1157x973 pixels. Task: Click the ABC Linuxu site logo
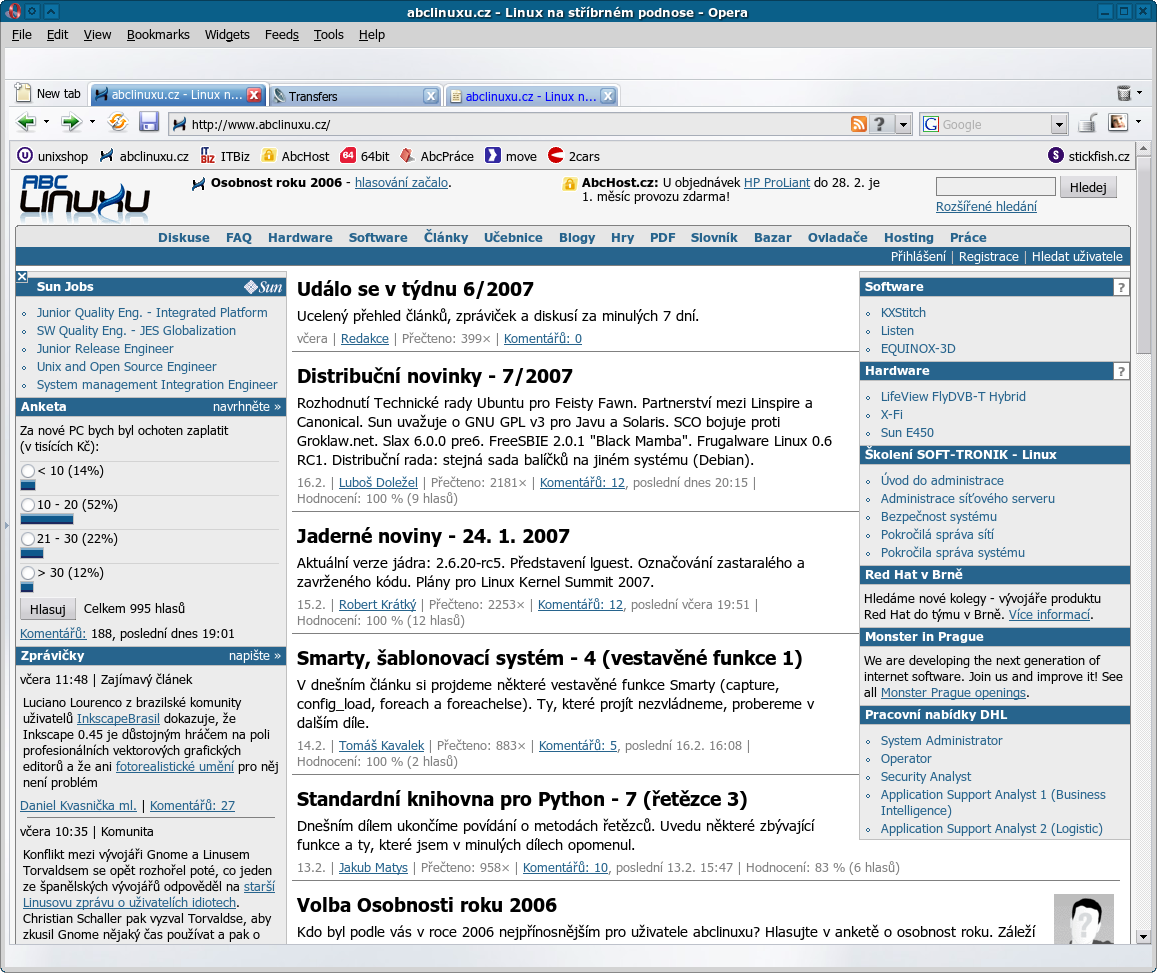85,198
